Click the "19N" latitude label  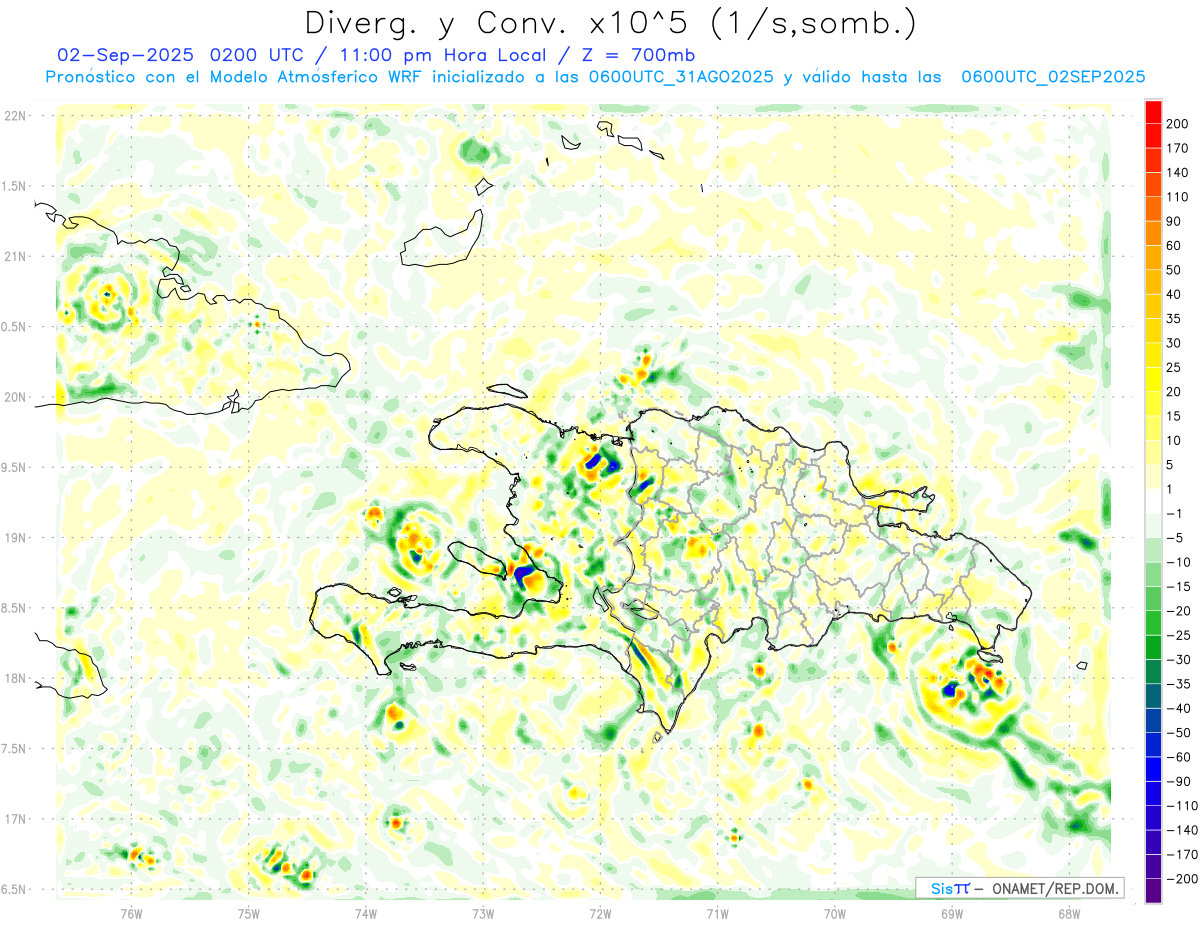tap(15, 538)
